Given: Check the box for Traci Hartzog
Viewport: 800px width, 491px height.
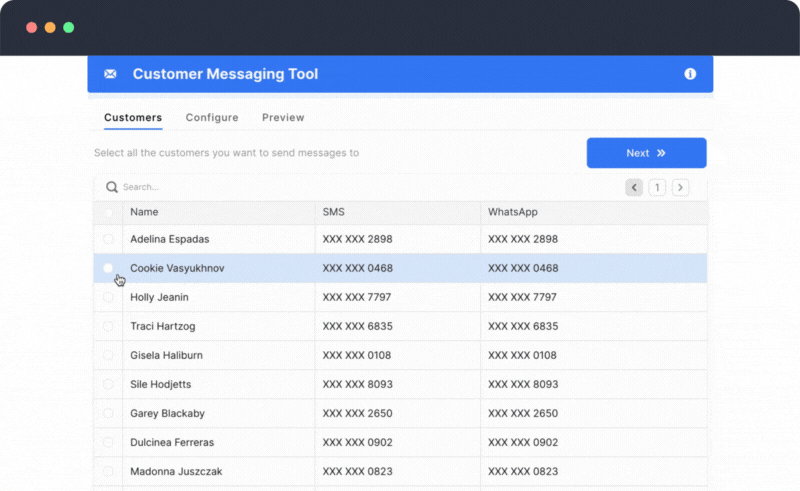Looking at the screenshot, I should pyautogui.click(x=108, y=326).
